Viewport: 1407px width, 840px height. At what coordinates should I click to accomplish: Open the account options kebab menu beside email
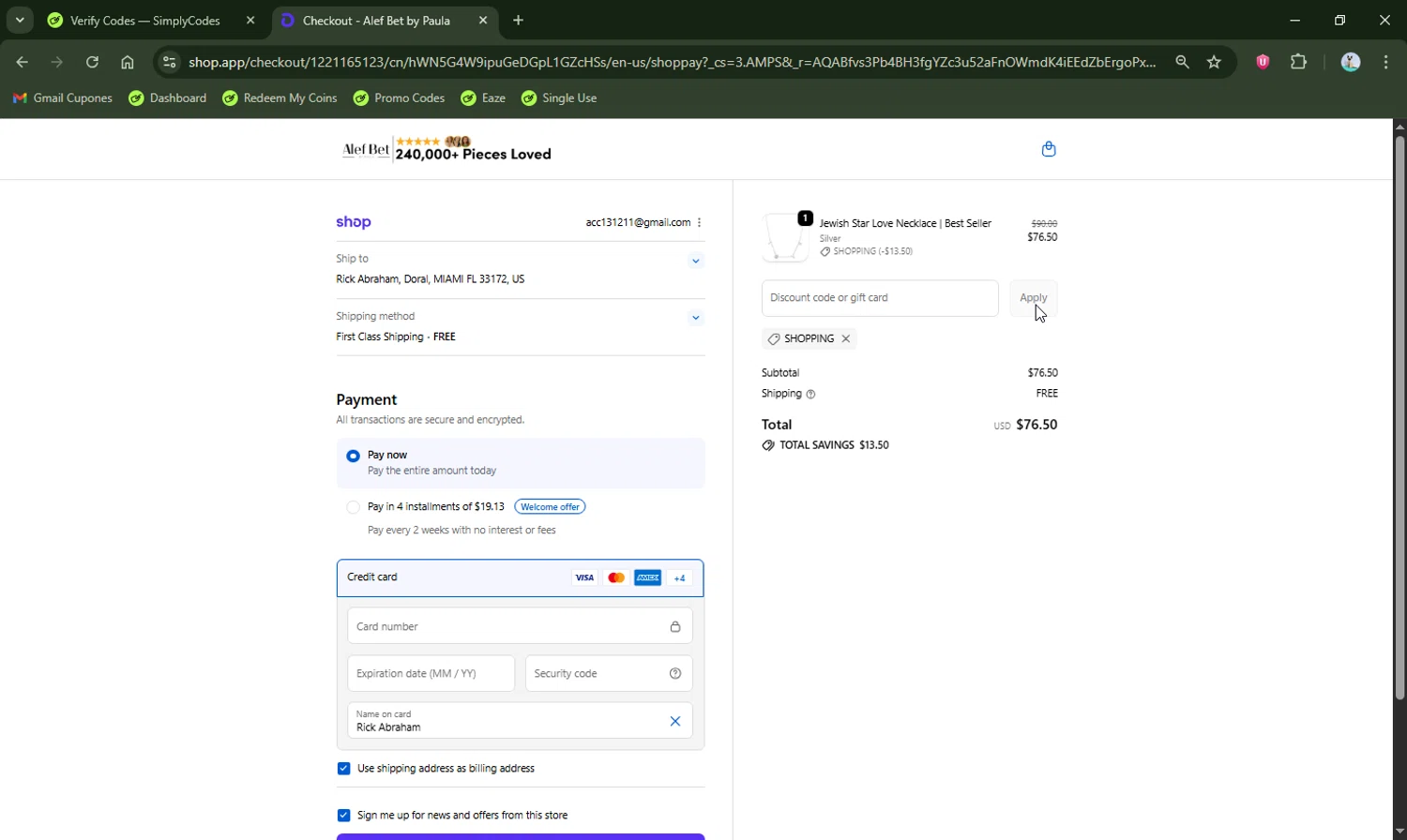pos(700,222)
